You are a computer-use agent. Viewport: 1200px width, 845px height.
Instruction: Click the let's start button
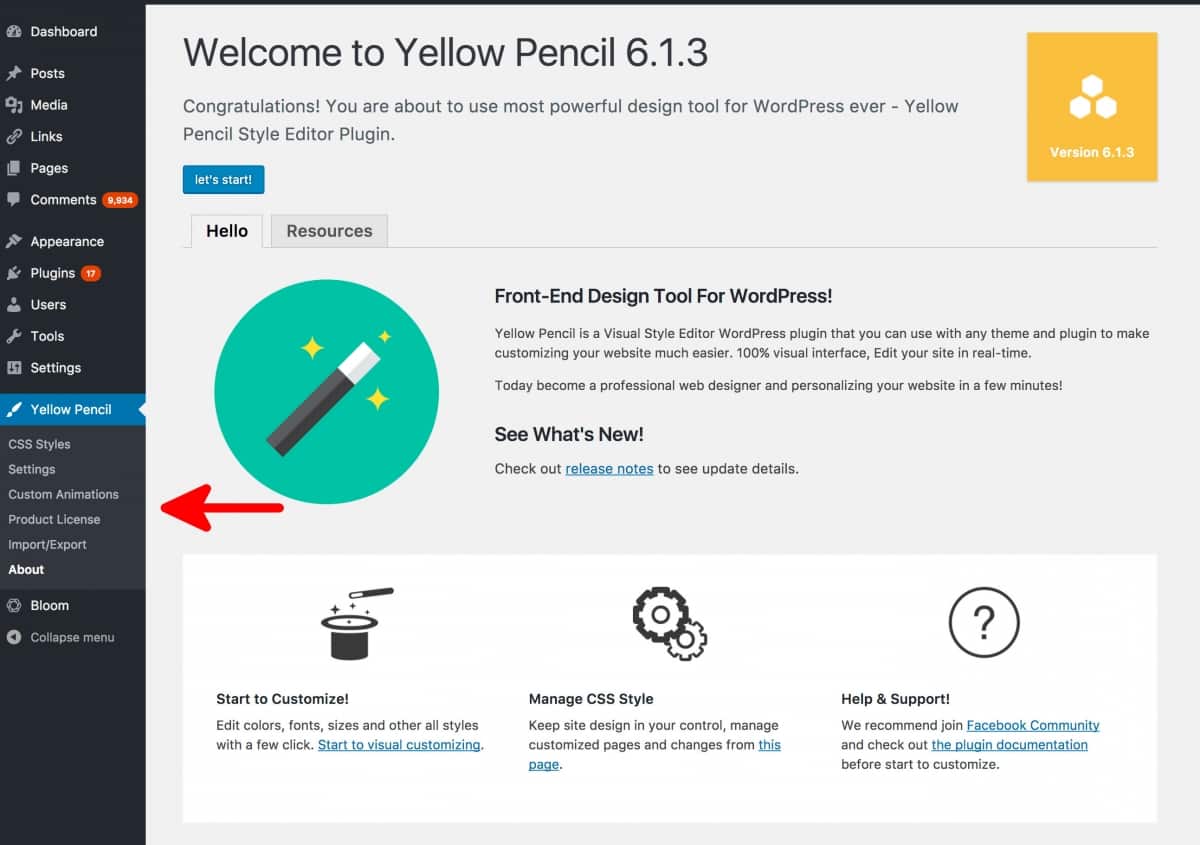click(x=223, y=180)
